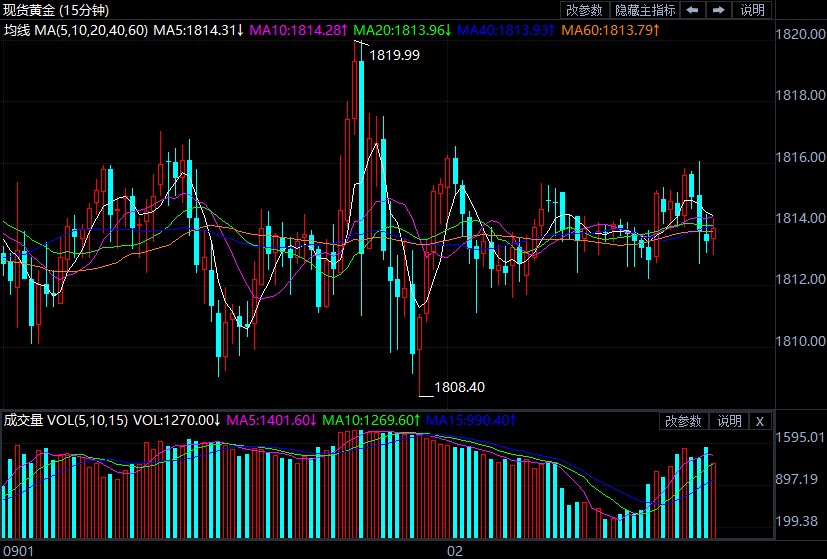Click the VOL:1270.00 value
This screenshot has height=559, width=827.
click(x=177, y=421)
